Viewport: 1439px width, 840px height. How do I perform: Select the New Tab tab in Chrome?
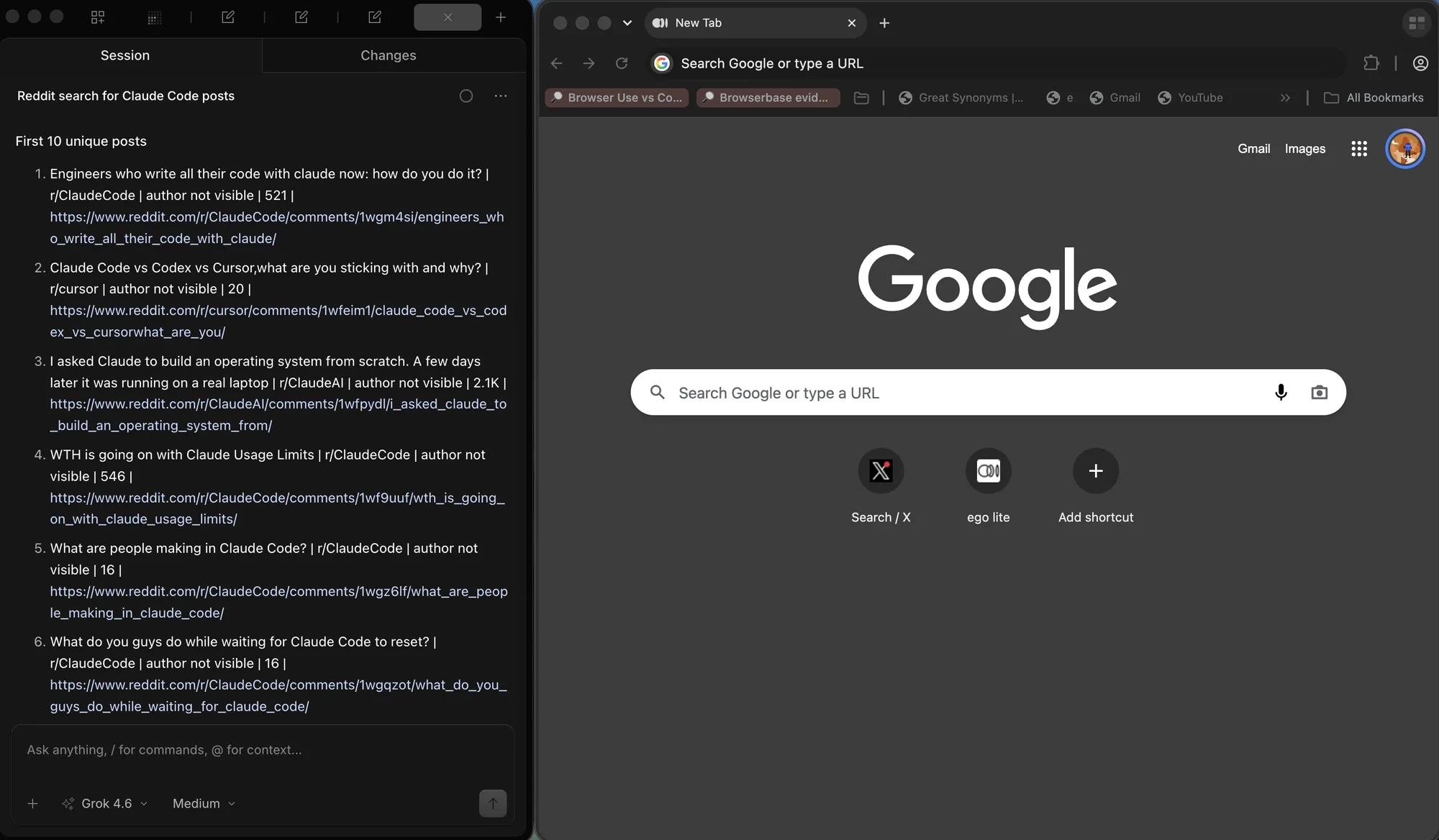tap(755, 23)
